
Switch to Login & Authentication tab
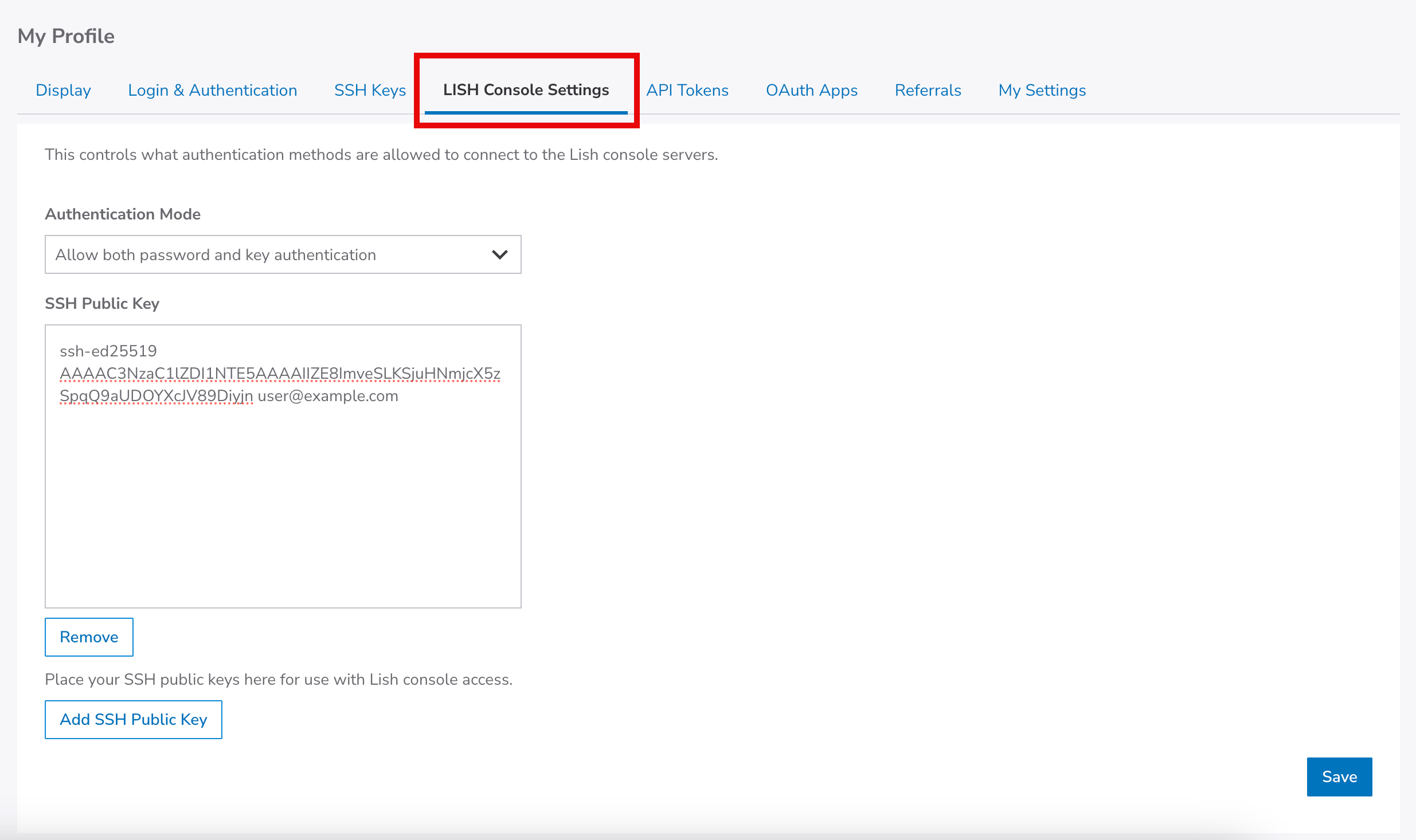pyautogui.click(x=212, y=90)
